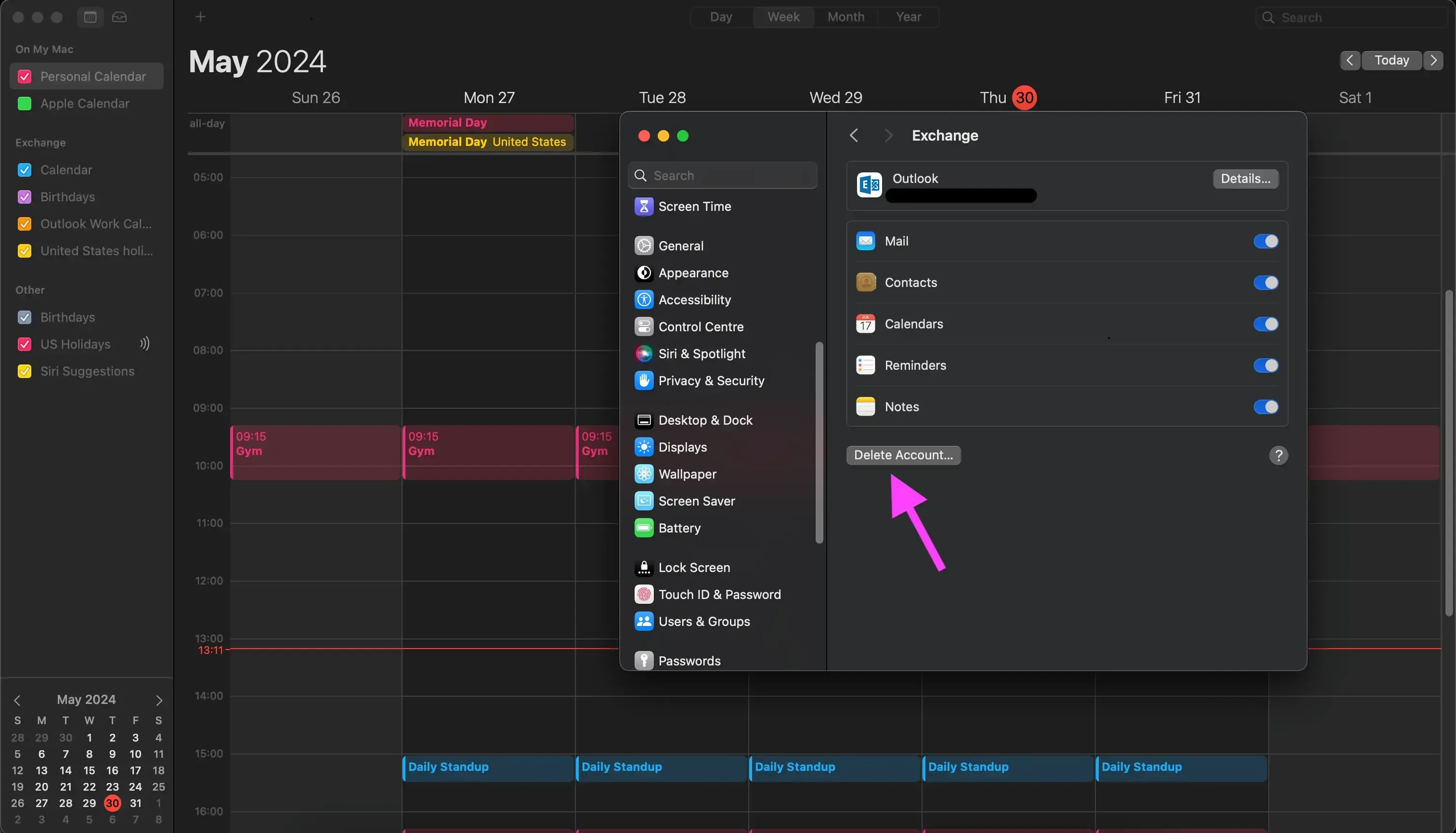The image size is (1456, 833).
Task: Click the System Settings search field
Action: click(723, 175)
